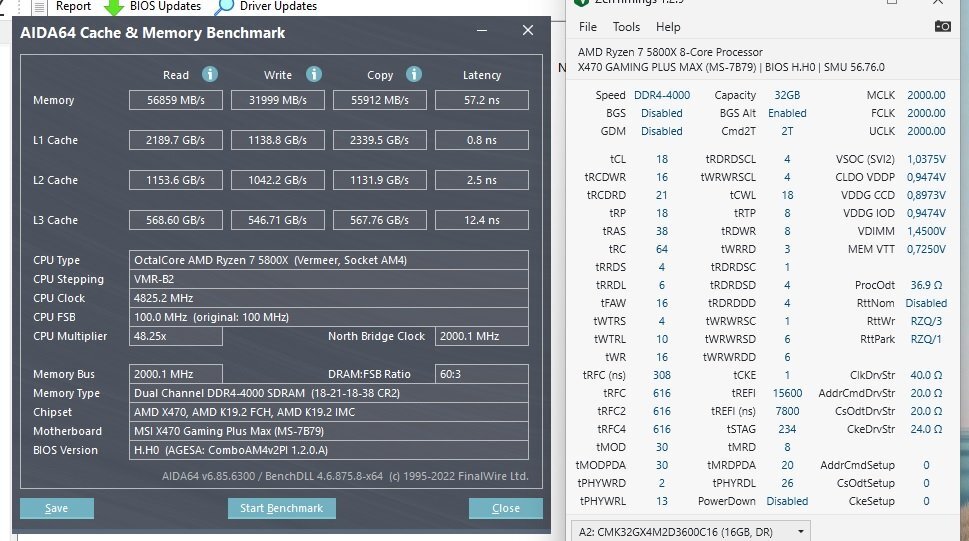Click the CPU Type field OctalCore AMD Ryzen

point(329,260)
